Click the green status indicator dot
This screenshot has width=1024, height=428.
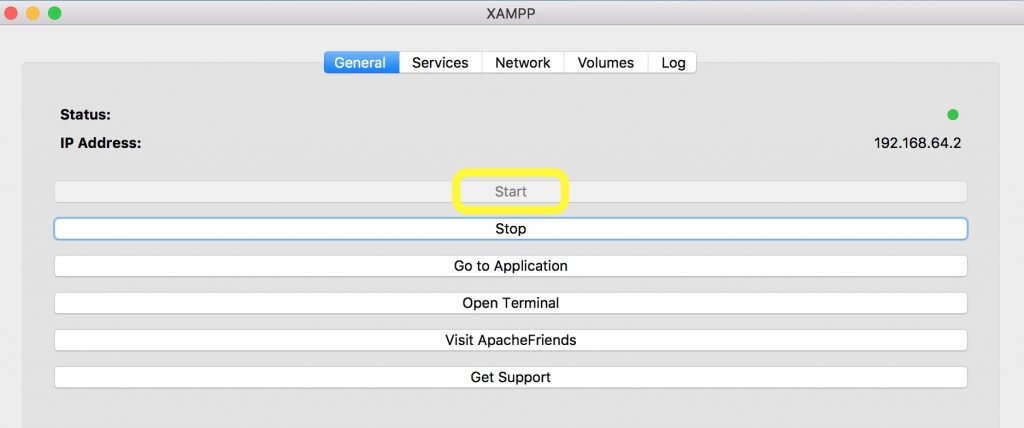coord(953,115)
